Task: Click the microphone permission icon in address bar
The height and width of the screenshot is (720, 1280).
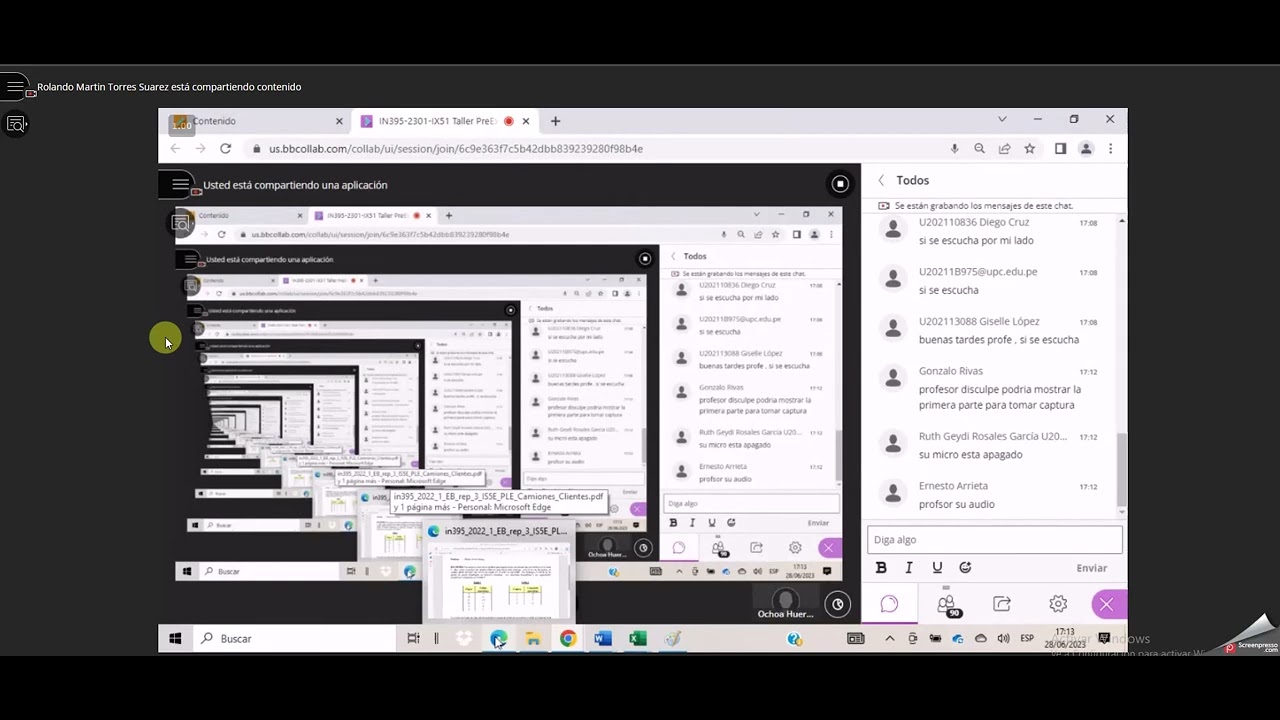Action: pyautogui.click(x=954, y=148)
